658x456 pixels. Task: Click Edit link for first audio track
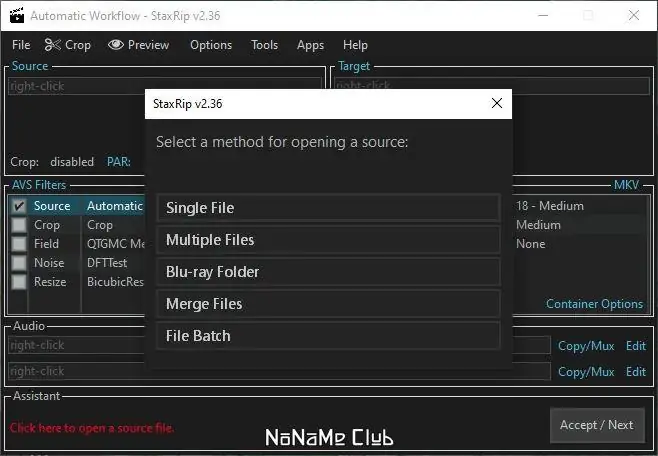point(636,346)
